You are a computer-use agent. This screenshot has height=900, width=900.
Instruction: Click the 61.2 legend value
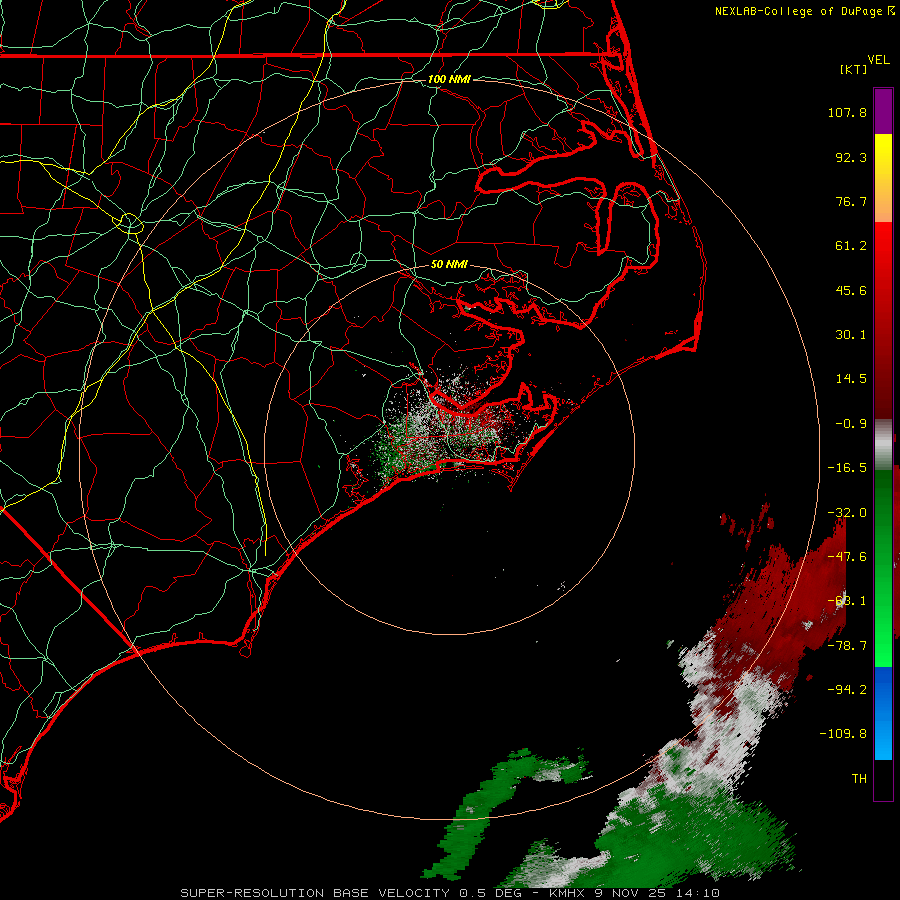(x=851, y=246)
